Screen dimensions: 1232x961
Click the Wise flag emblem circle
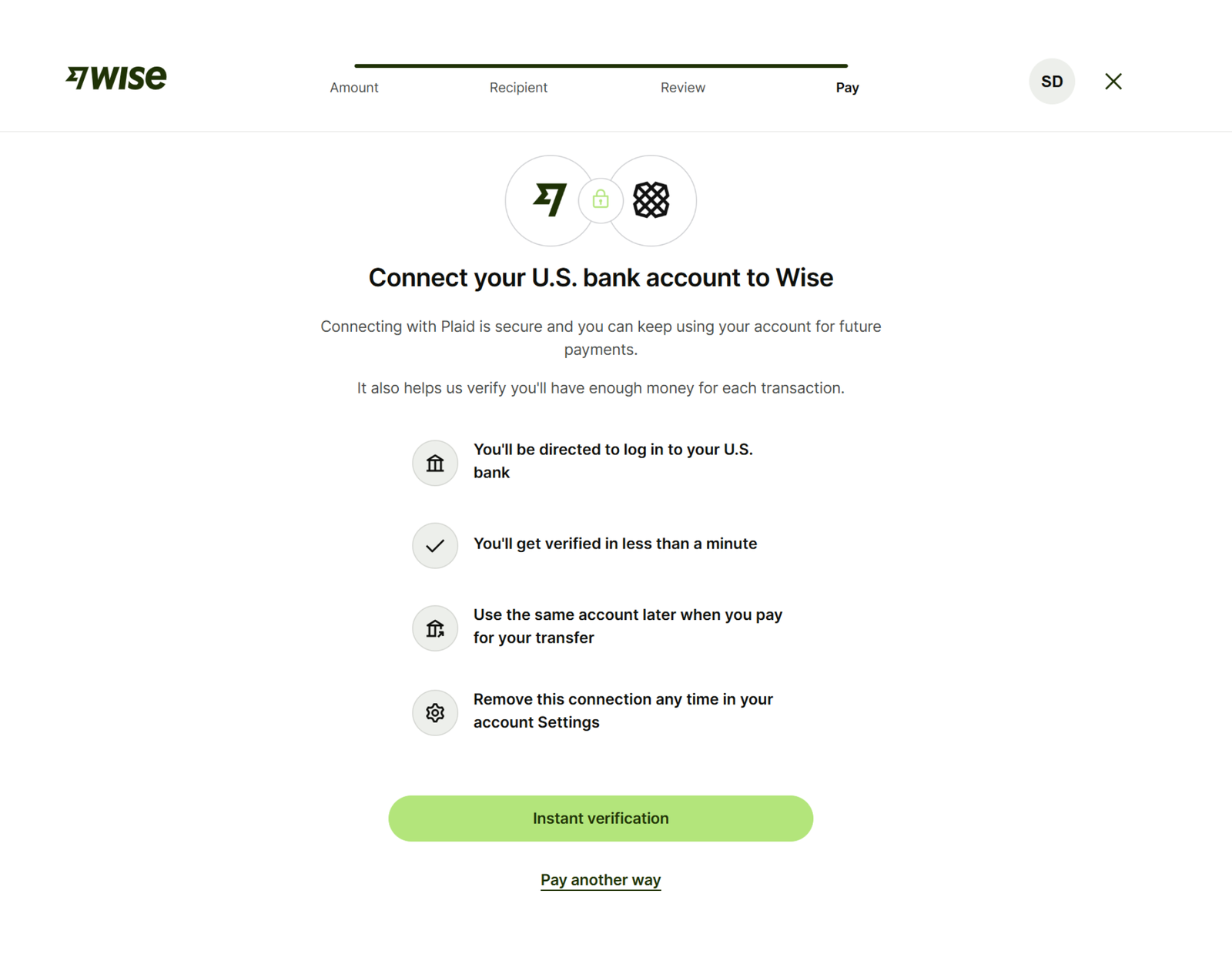550,200
